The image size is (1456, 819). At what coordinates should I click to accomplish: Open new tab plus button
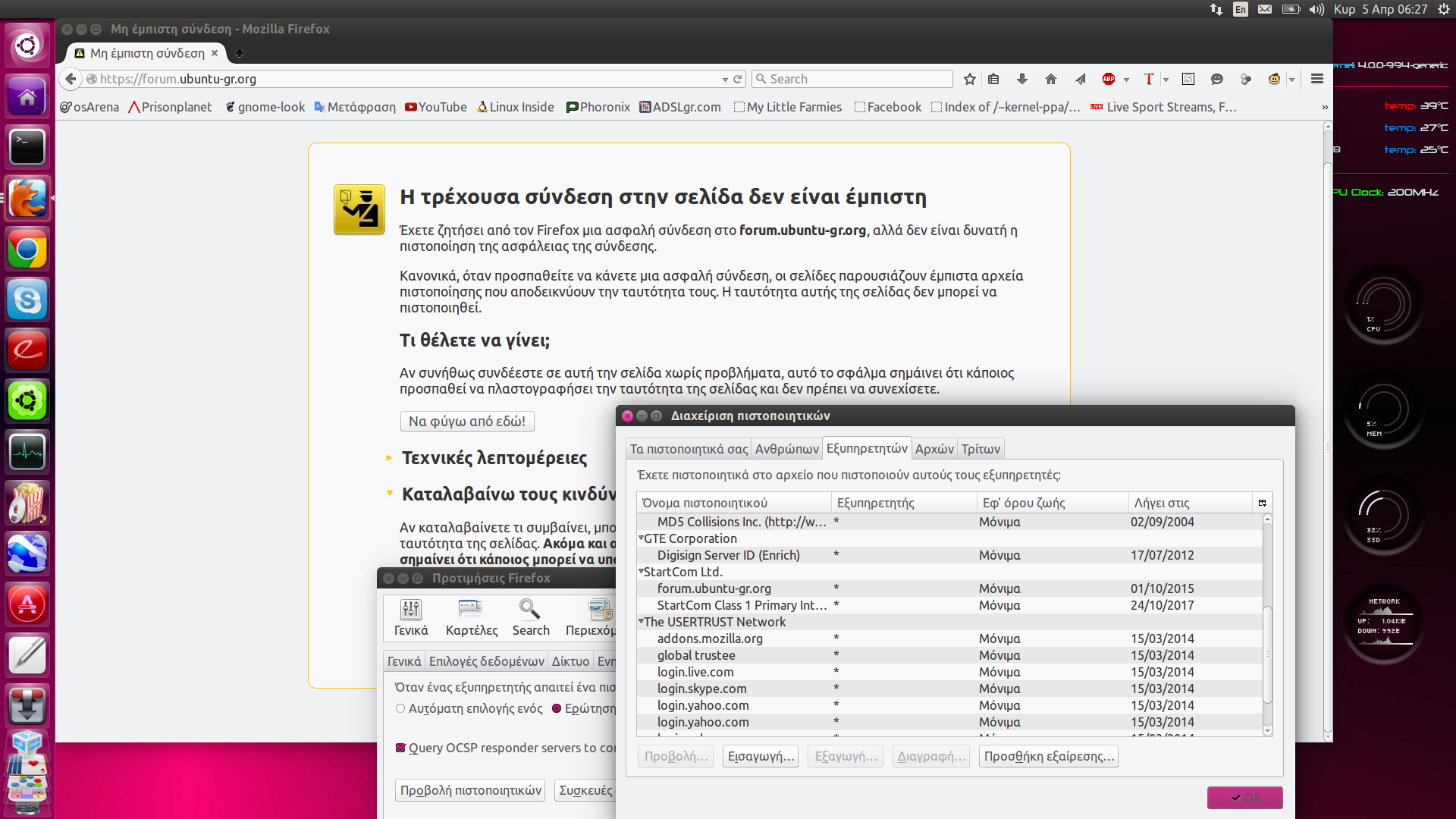240,53
